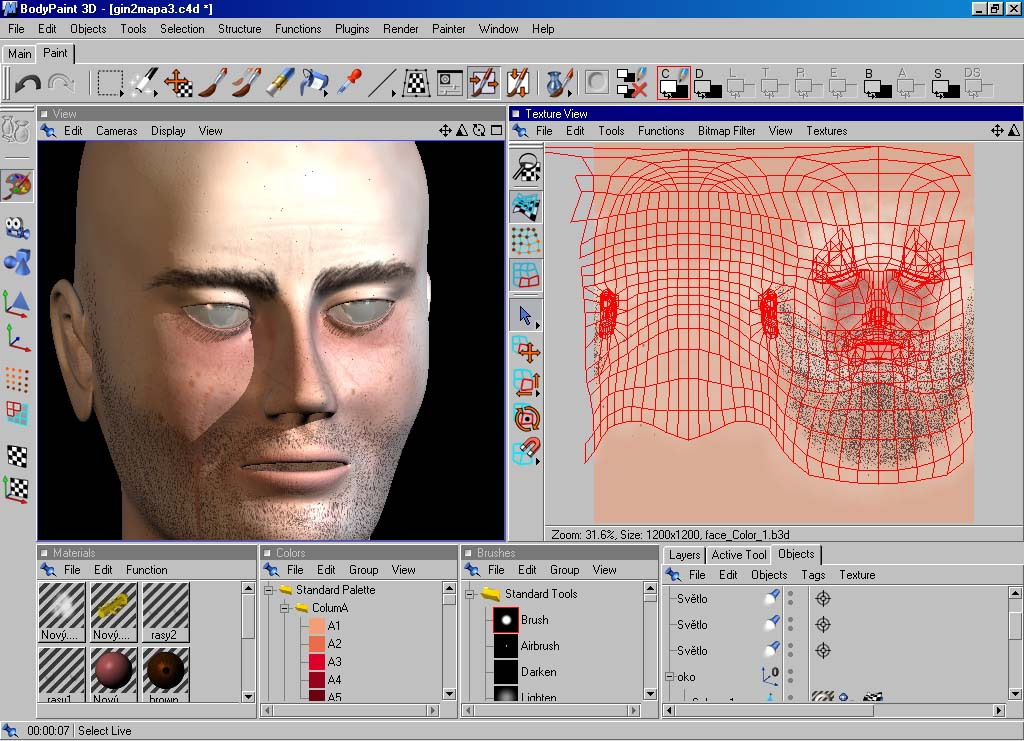This screenshot has width=1024, height=741.
Task: Click the checkerboard texture mode sidebar icon
Action: [x=17, y=456]
